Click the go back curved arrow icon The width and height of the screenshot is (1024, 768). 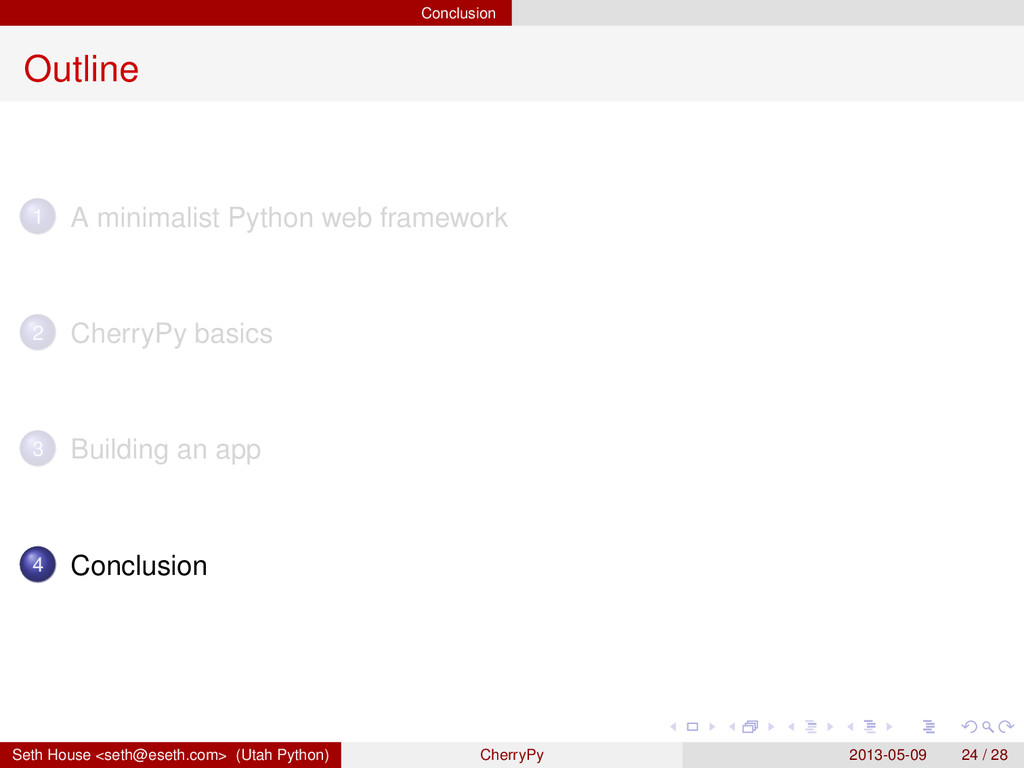[x=969, y=727]
